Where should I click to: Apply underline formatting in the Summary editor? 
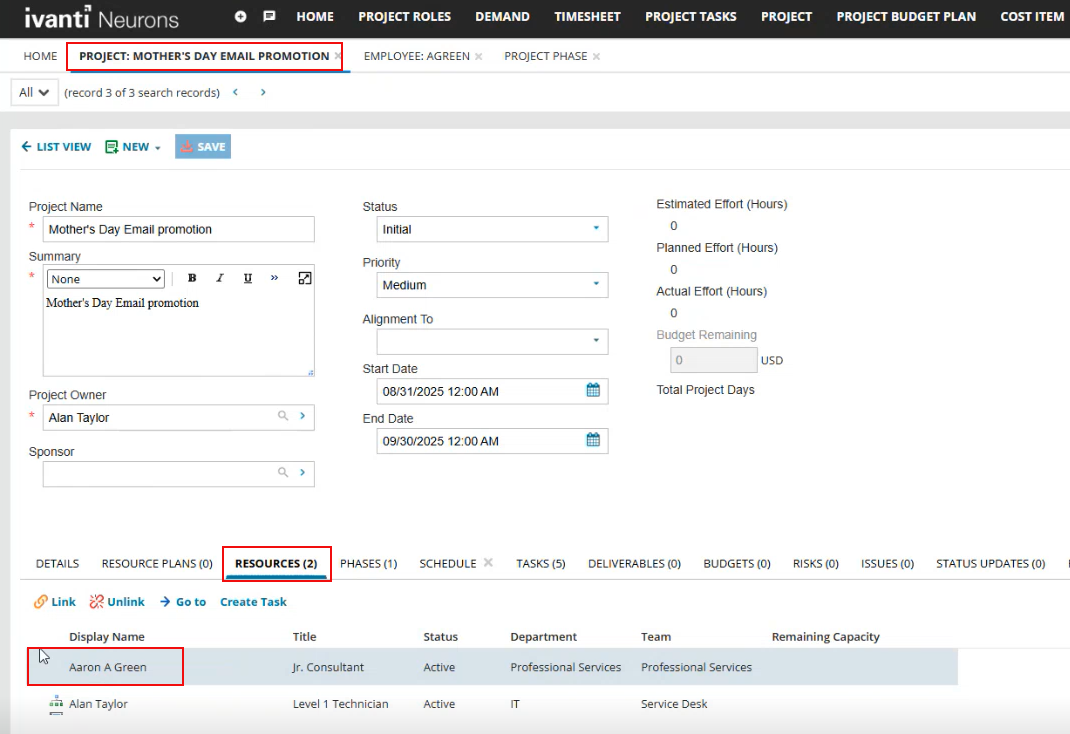tap(247, 278)
